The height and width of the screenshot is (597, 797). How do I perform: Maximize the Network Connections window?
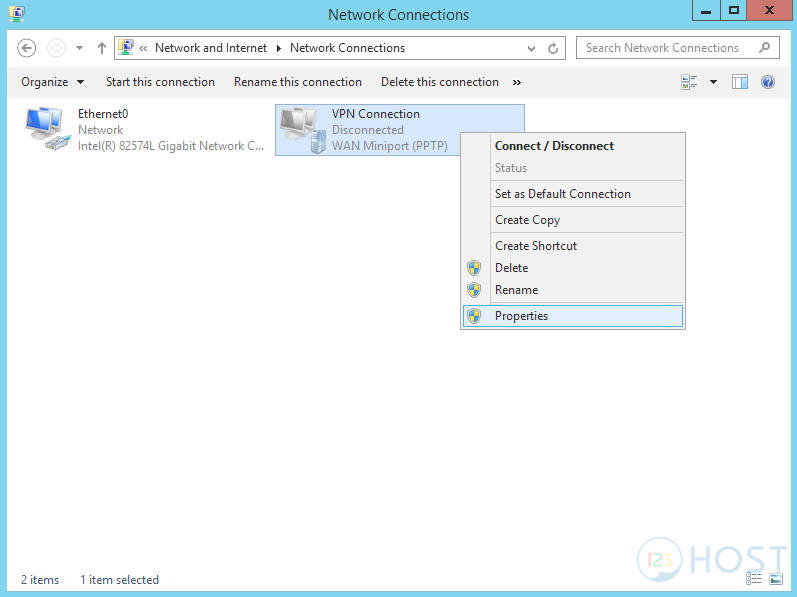click(733, 11)
